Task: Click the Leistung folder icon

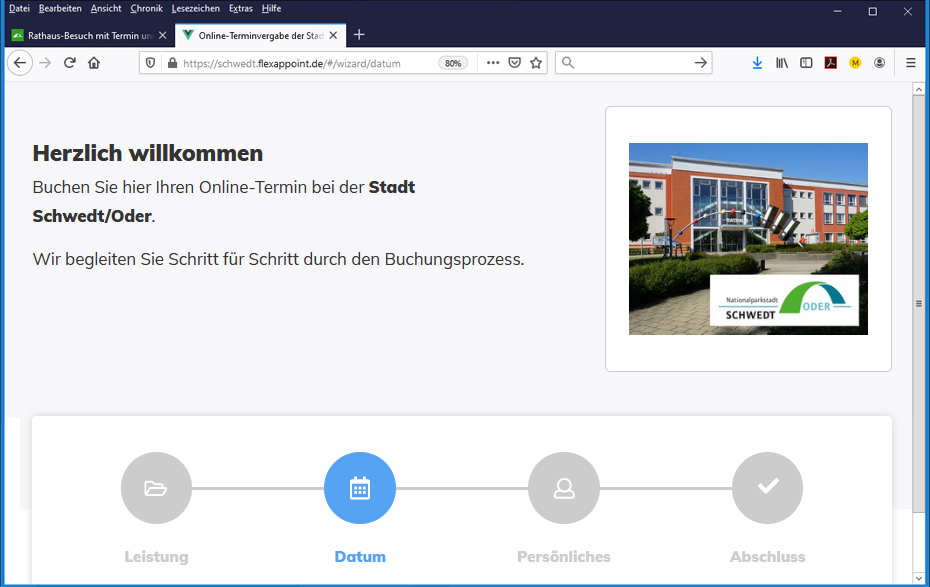Action: tap(156, 488)
